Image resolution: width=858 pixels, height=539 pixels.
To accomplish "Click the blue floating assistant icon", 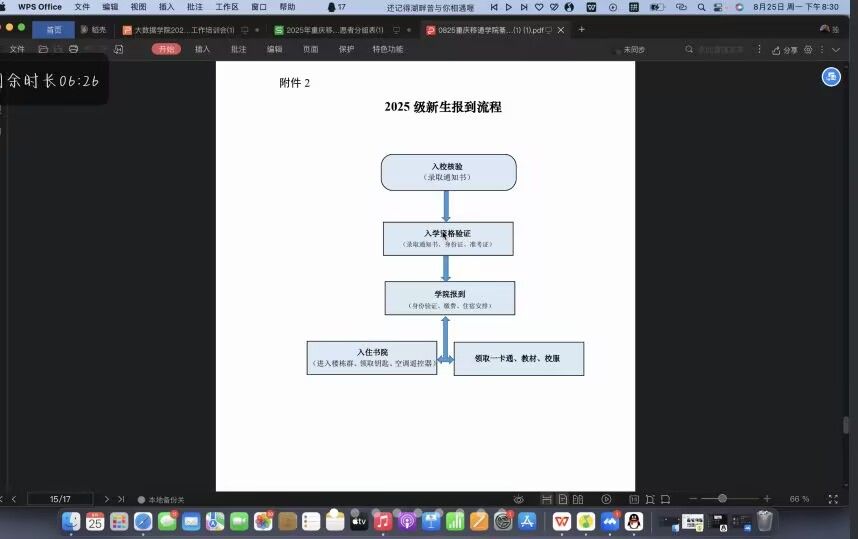I will 831,77.
